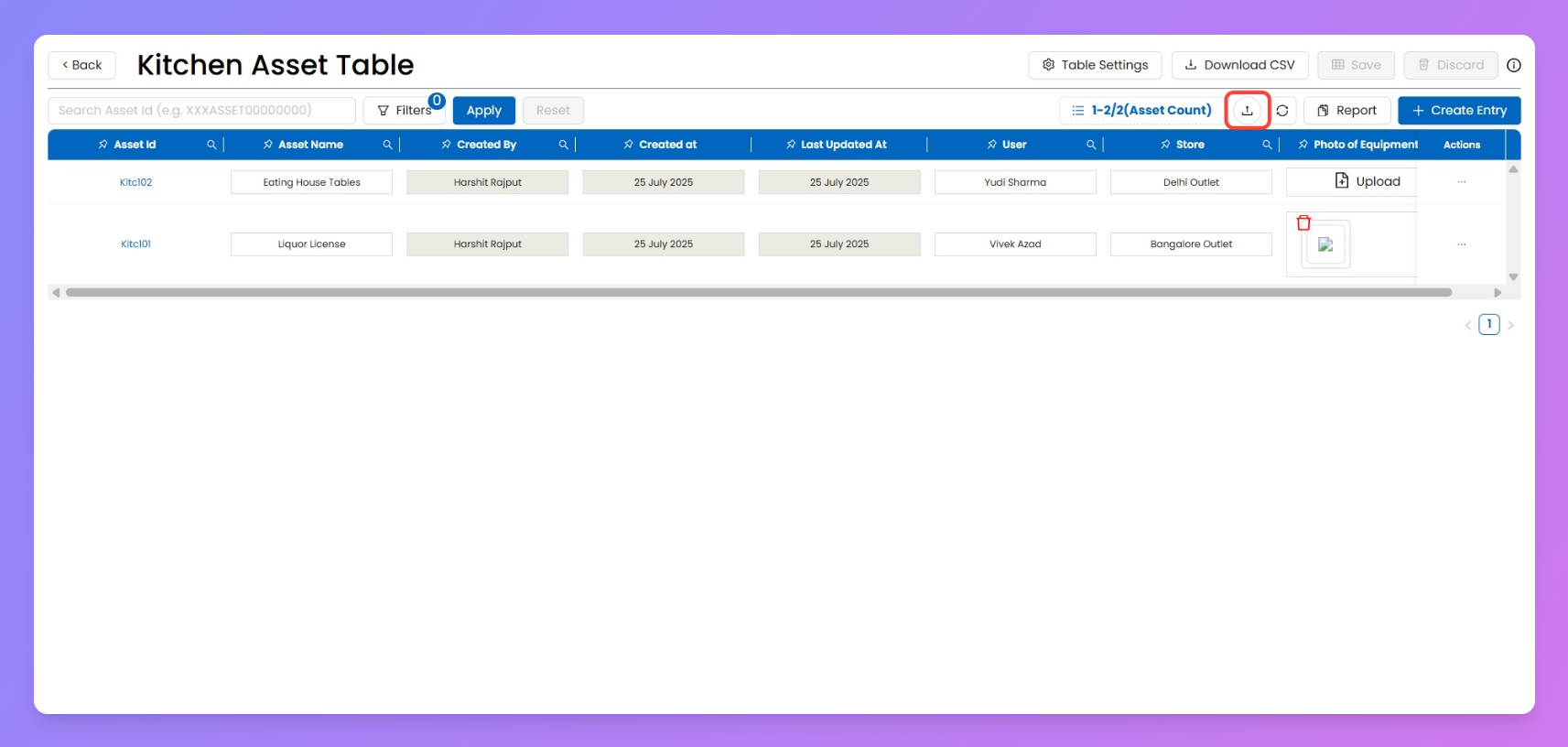Open Table Settings
Viewport: 1568px width, 747px height.
pos(1095,65)
